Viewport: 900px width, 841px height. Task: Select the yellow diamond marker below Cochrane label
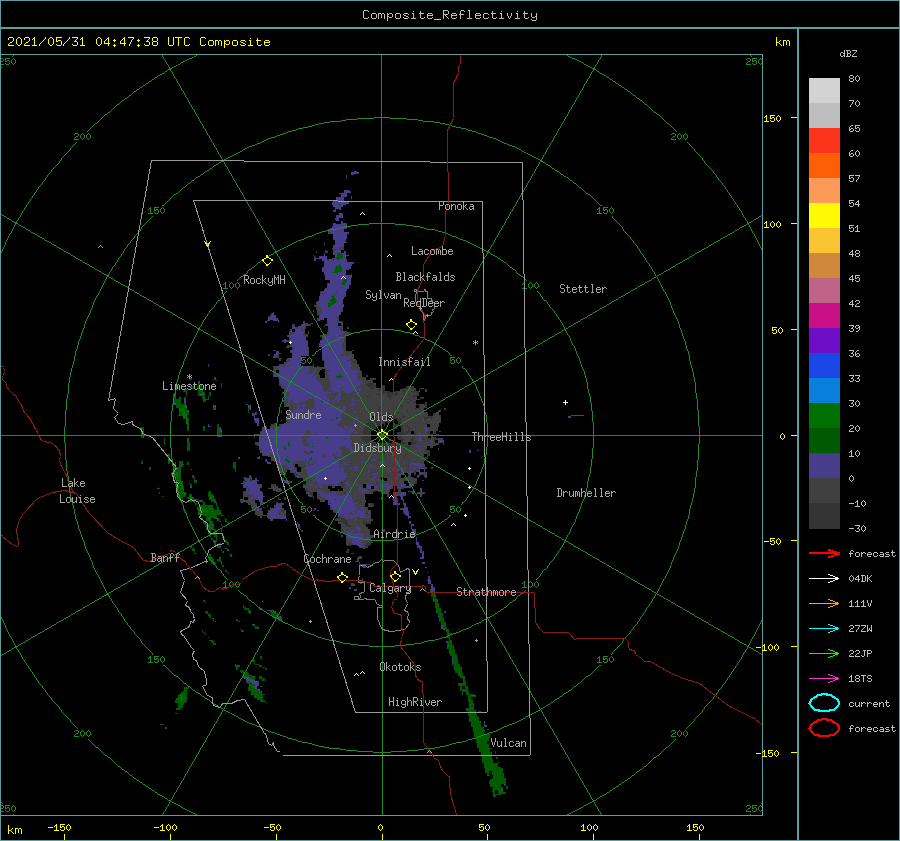(x=342, y=578)
